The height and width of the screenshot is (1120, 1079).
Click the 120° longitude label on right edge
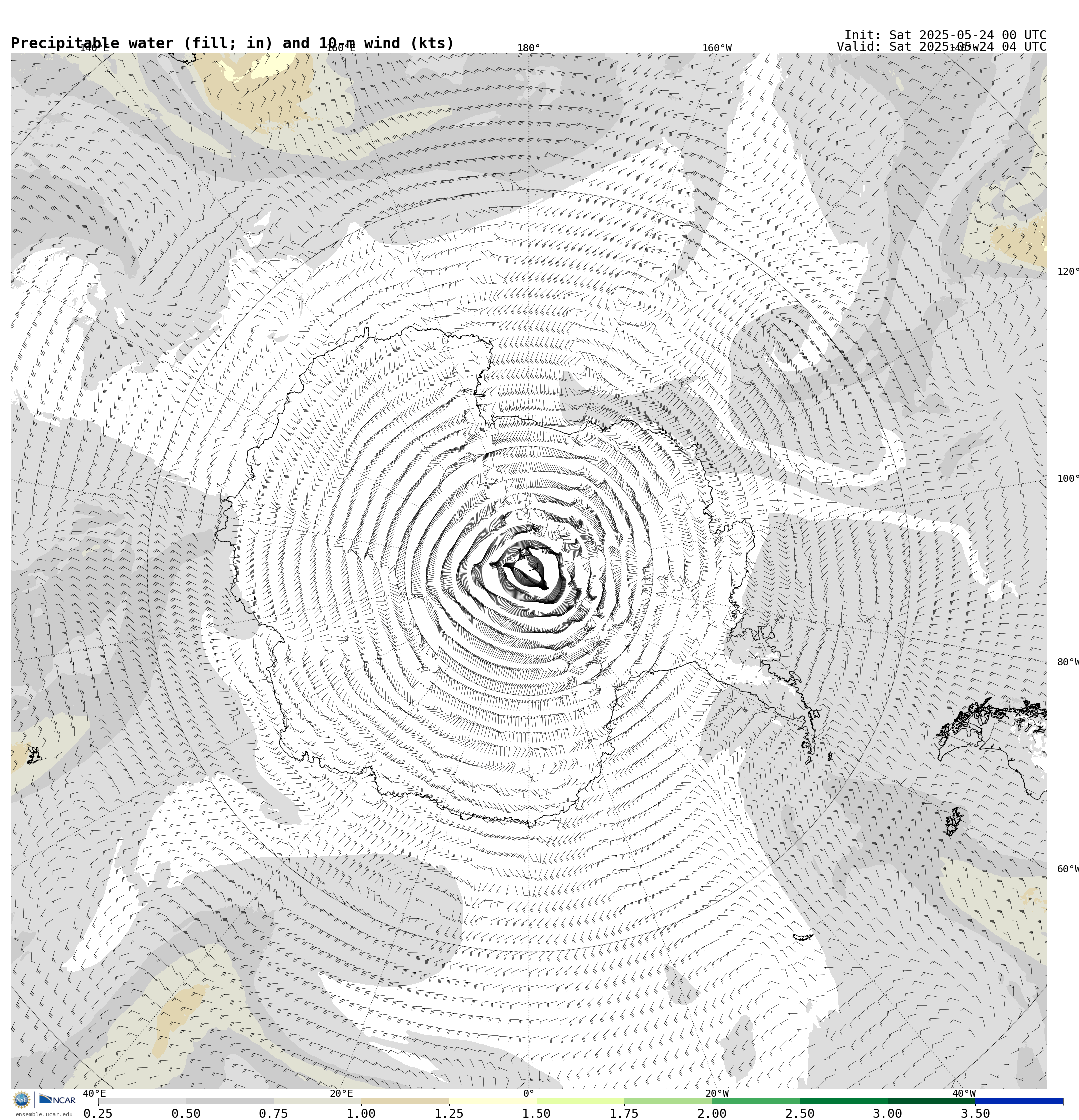pyautogui.click(x=1068, y=272)
